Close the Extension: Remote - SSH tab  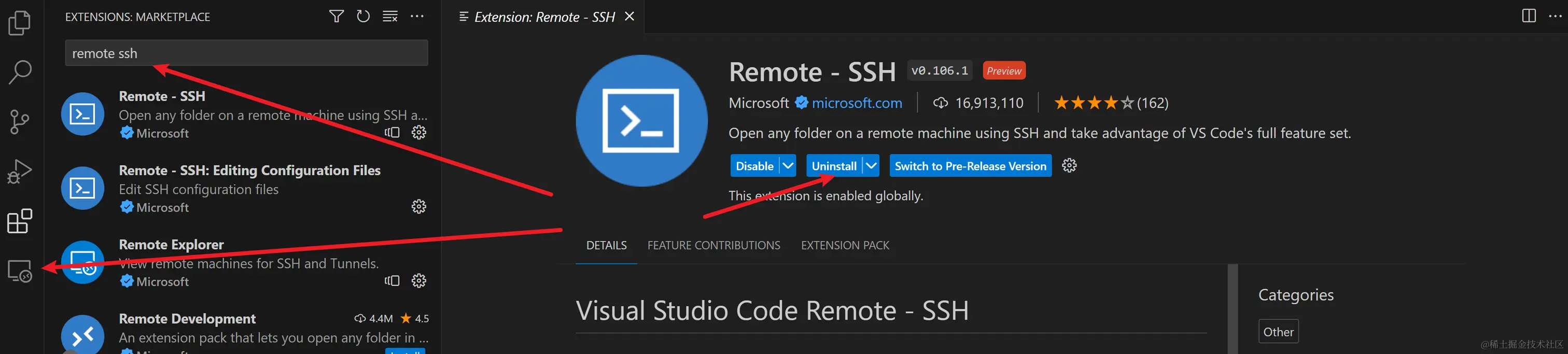click(630, 17)
